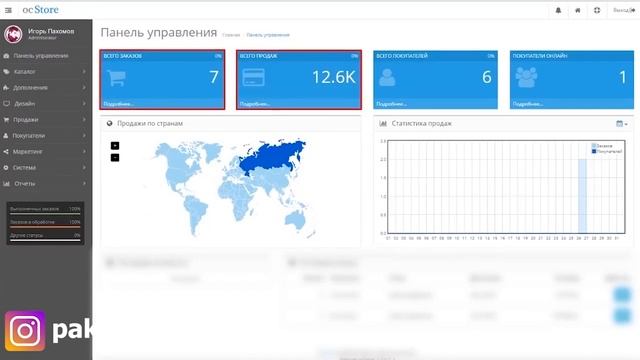This screenshot has width=640, height=360.
Task: Click the Продажи по странам panel title
Action: point(150,123)
